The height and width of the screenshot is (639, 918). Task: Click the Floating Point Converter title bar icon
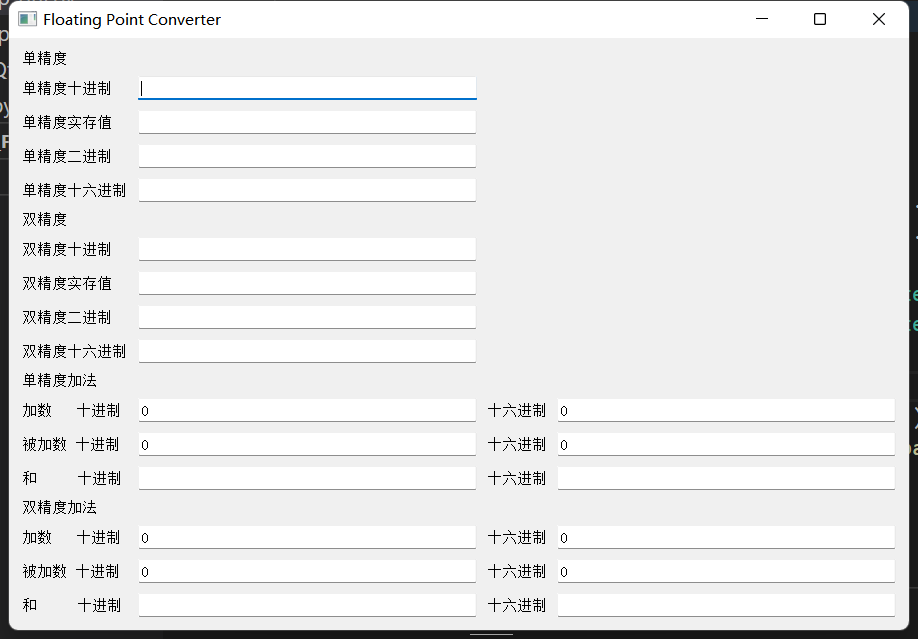click(26, 18)
